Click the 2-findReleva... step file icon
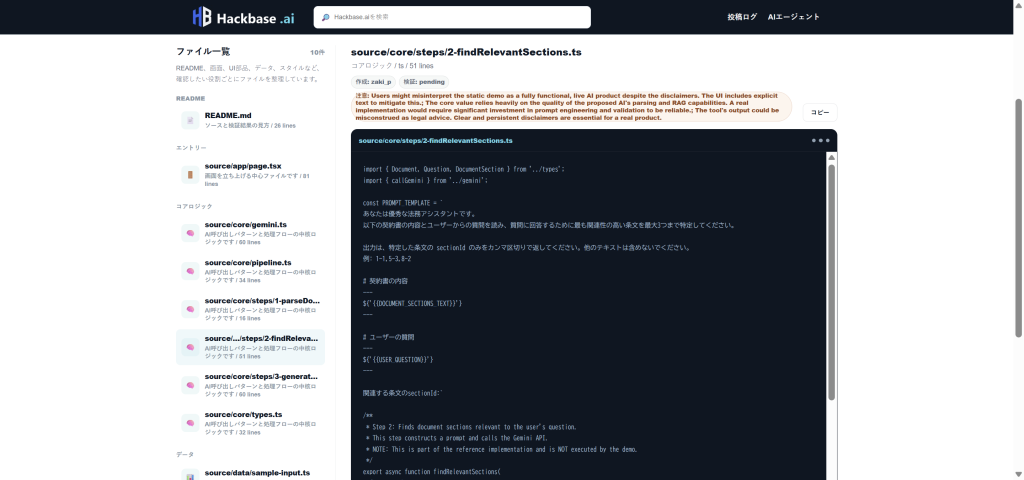The height and width of the screenshot is (480, 1024). coord(190,347)
